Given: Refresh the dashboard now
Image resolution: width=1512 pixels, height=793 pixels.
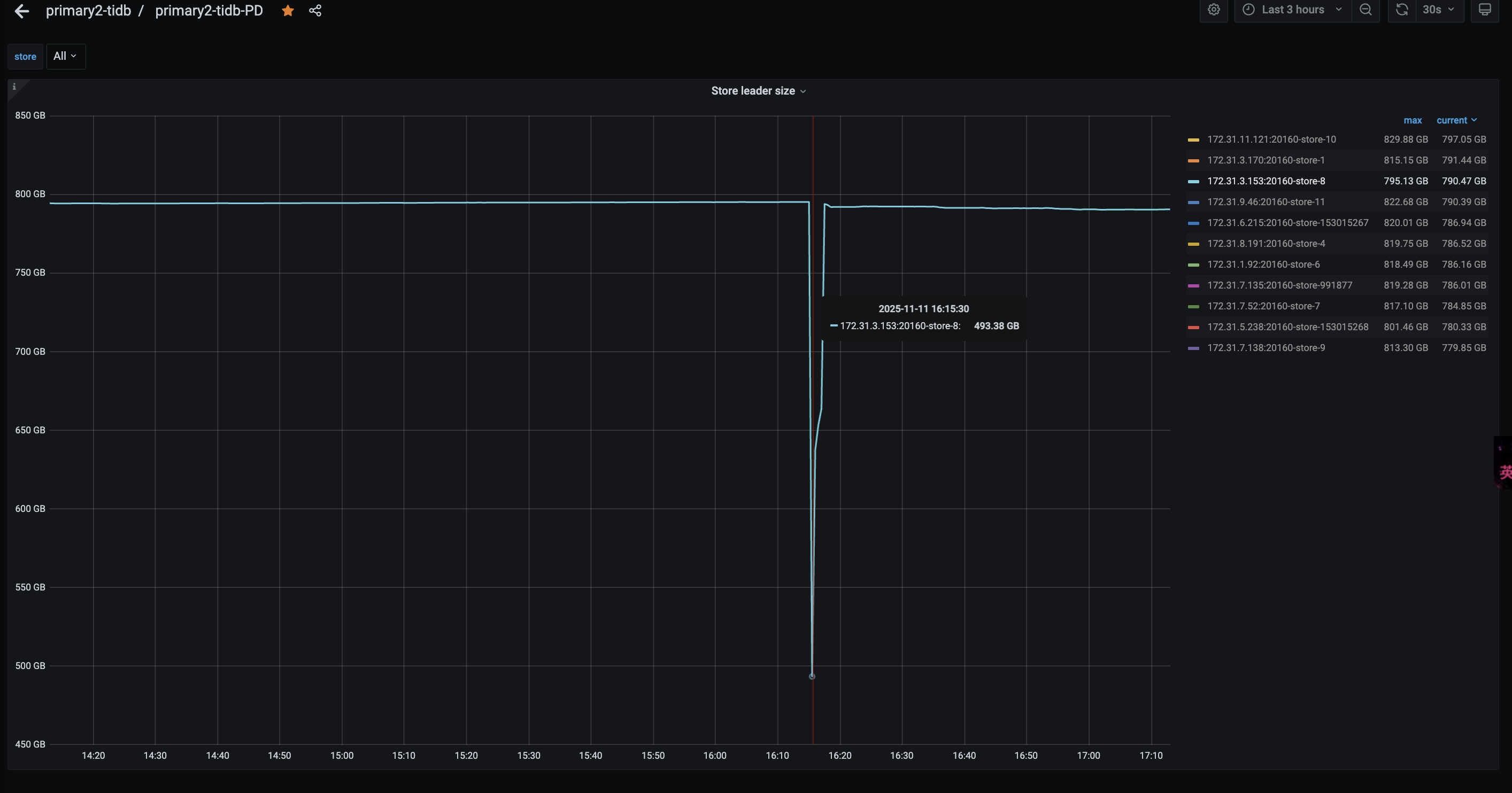Looking at the screenshot, I should pyautogui.click(x=1402, y=10).
